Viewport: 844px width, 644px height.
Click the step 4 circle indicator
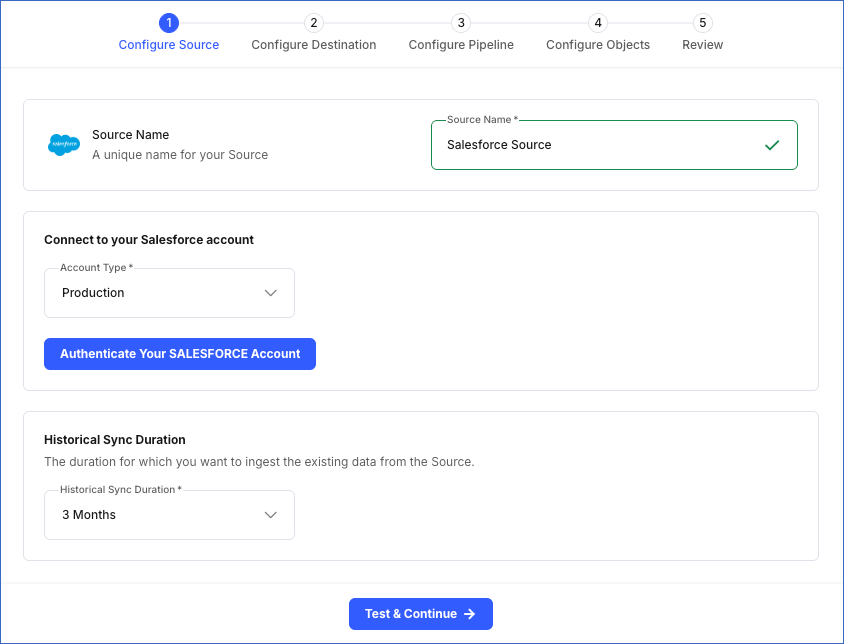point(597,22)
